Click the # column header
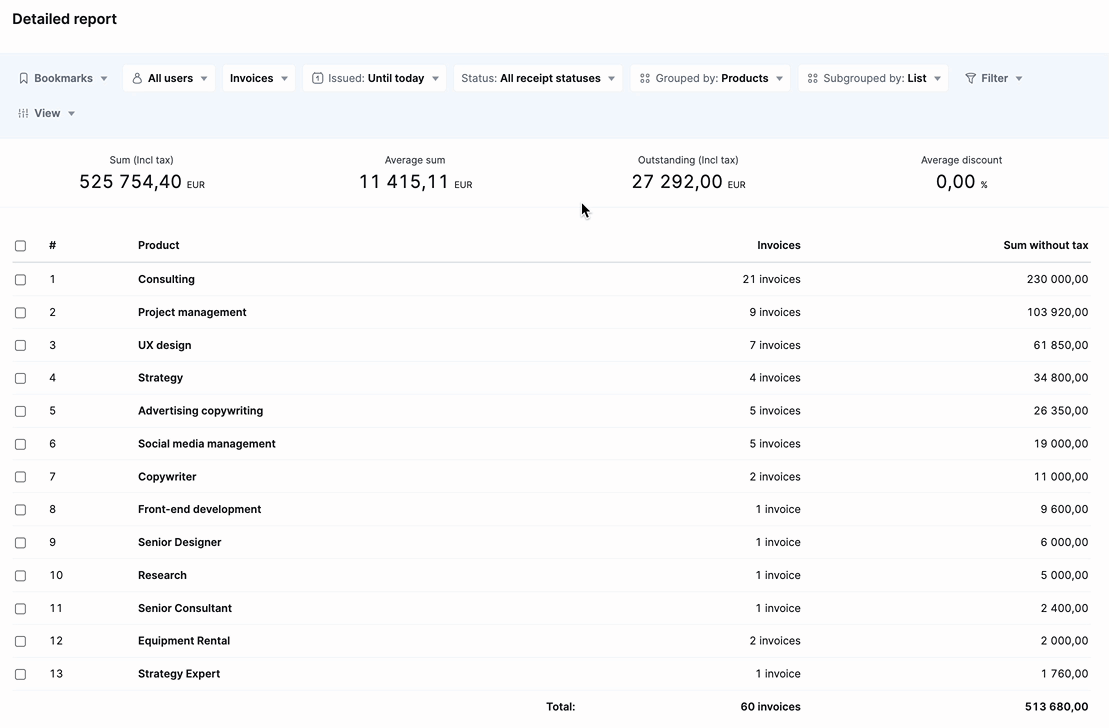 (52, 245)
